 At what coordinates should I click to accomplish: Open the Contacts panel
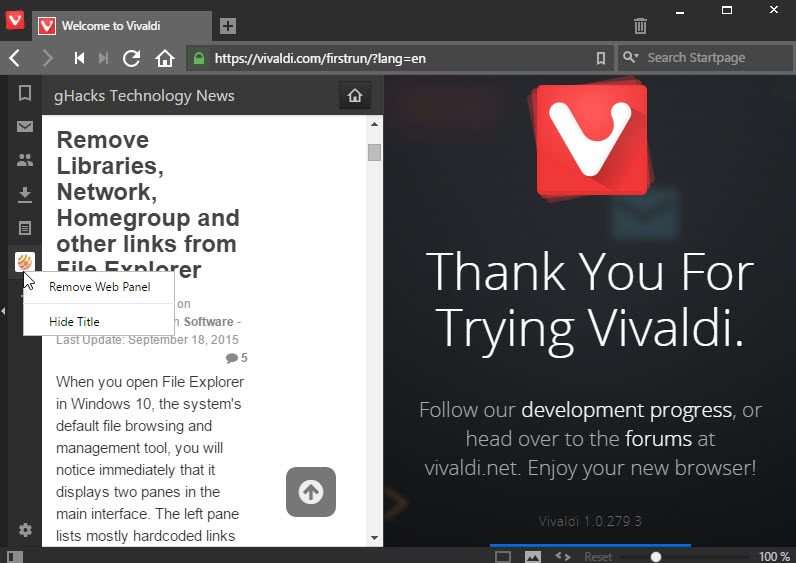25,160
